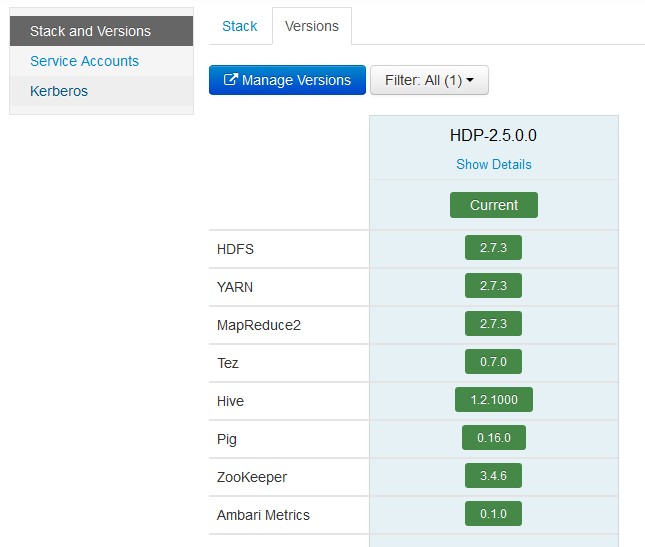Select the Hive service row label

pyautogui.click(x=230, y=401)
